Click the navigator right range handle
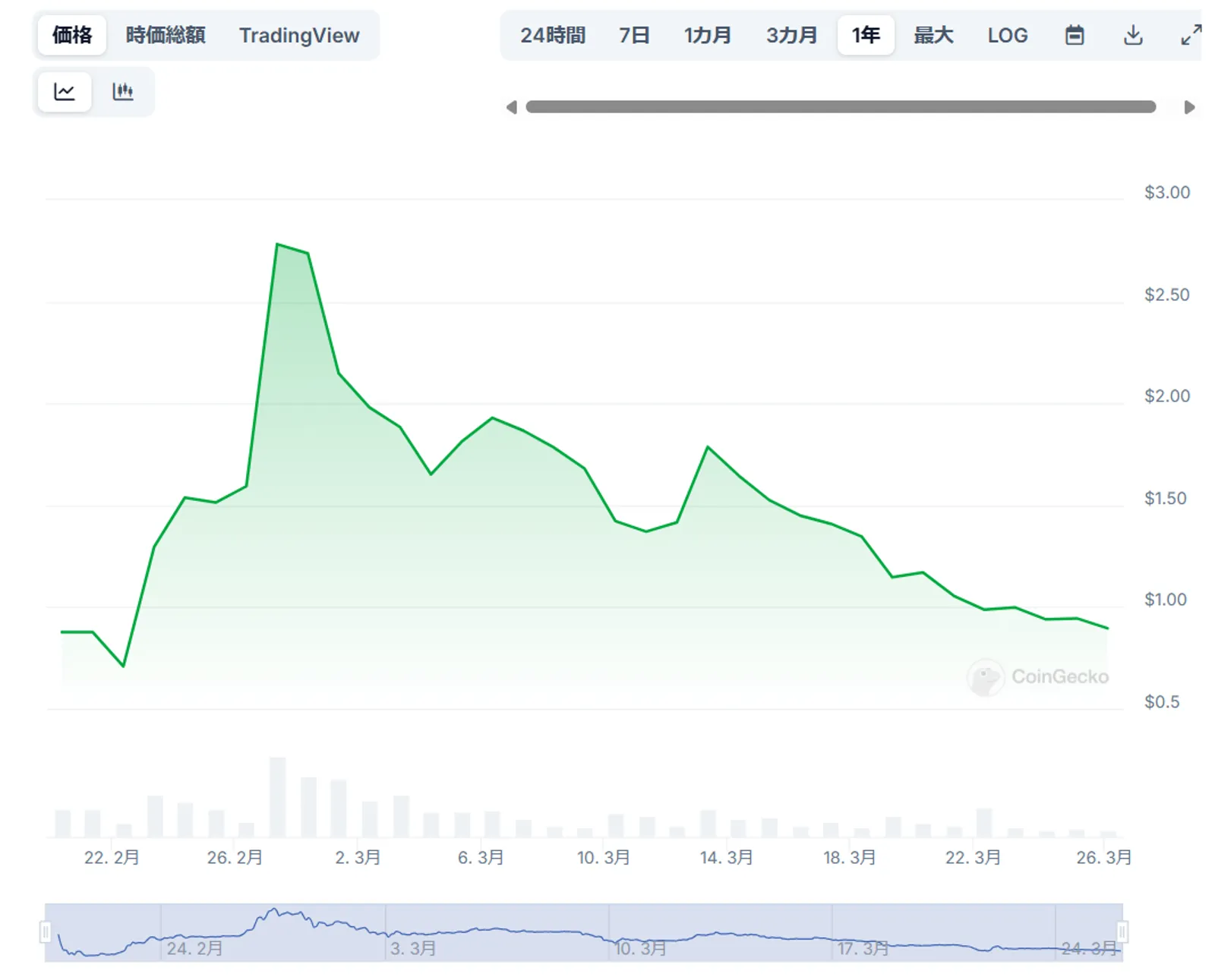This screenshot has height=980, width=1215. pyautogui.click(x=1122, y=931)
